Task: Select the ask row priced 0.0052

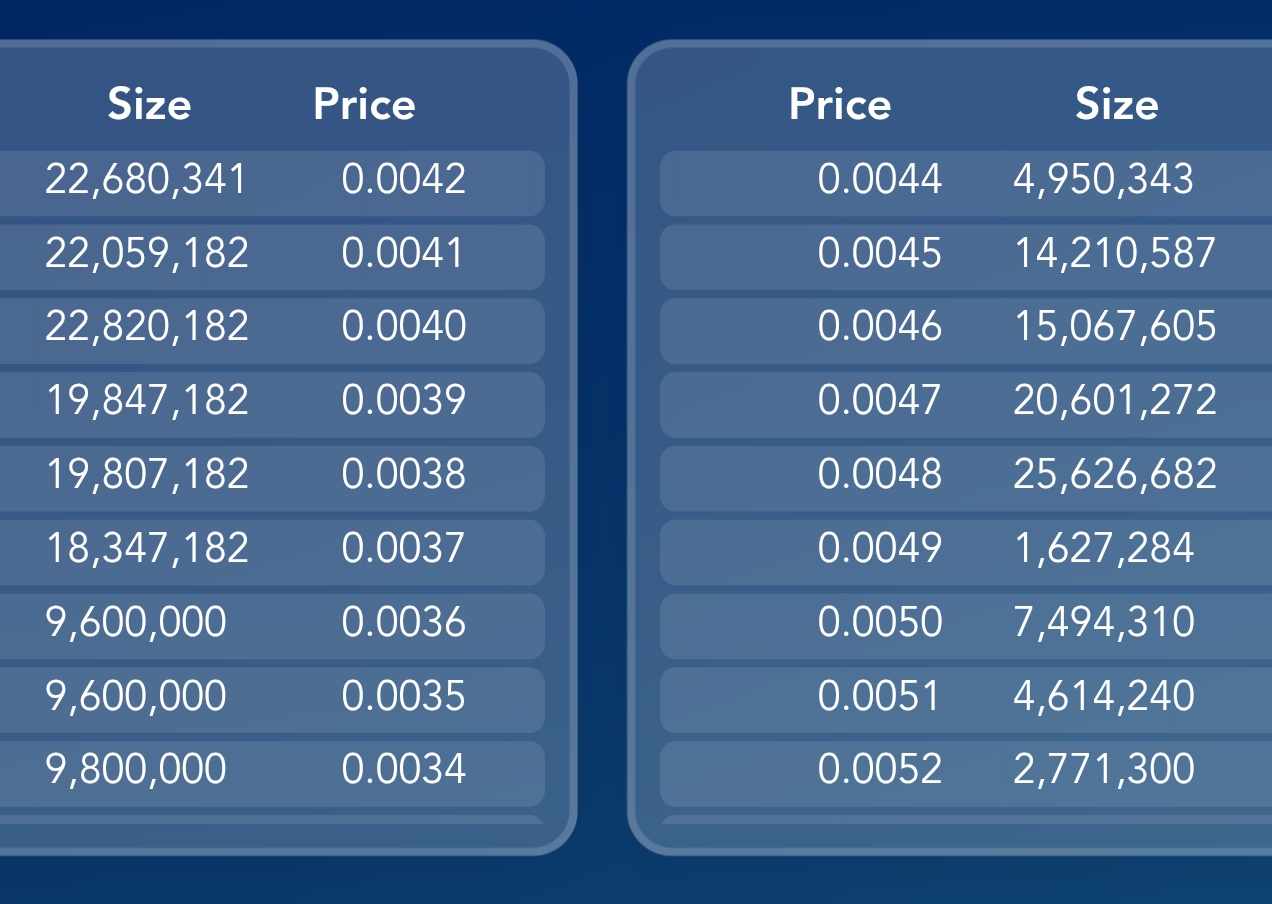Action: [966, 774]
